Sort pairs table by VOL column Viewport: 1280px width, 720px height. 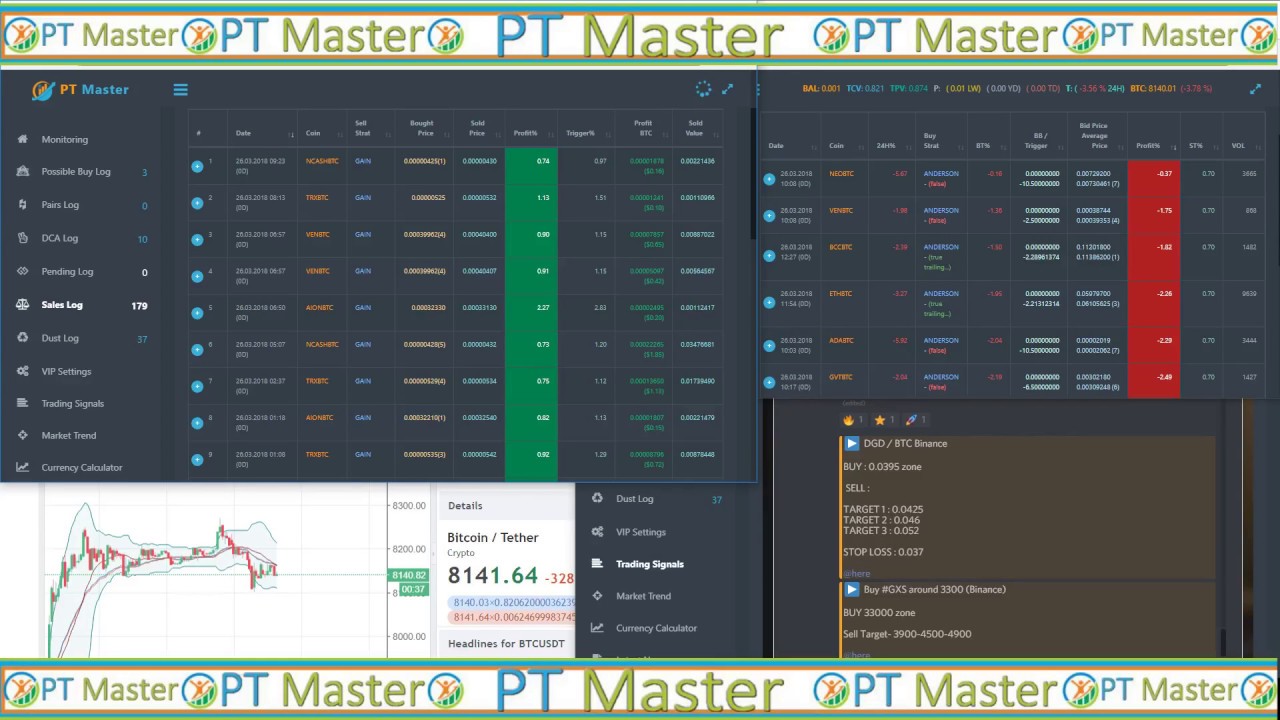pyautogui.click(x=1238, y=146)
